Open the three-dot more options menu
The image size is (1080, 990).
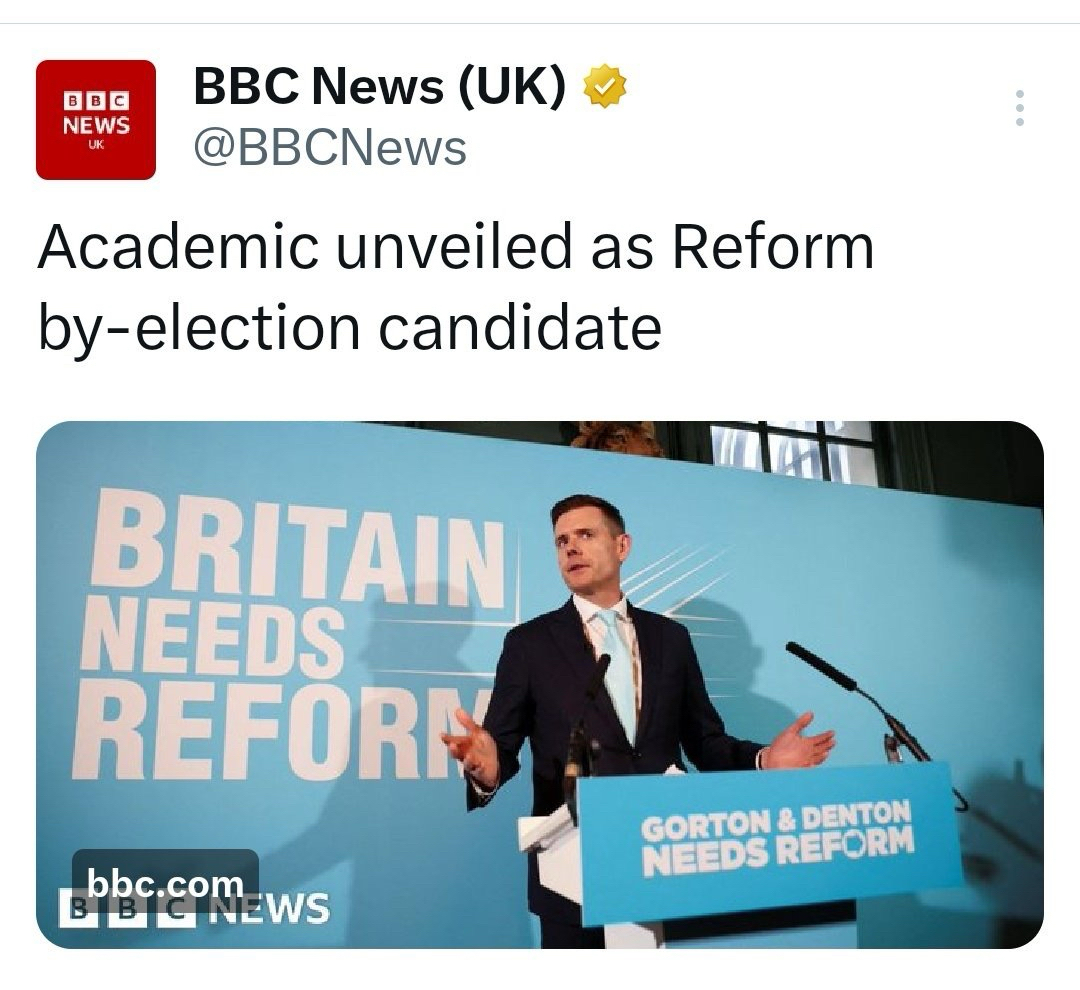click(x=1019, y=108)
